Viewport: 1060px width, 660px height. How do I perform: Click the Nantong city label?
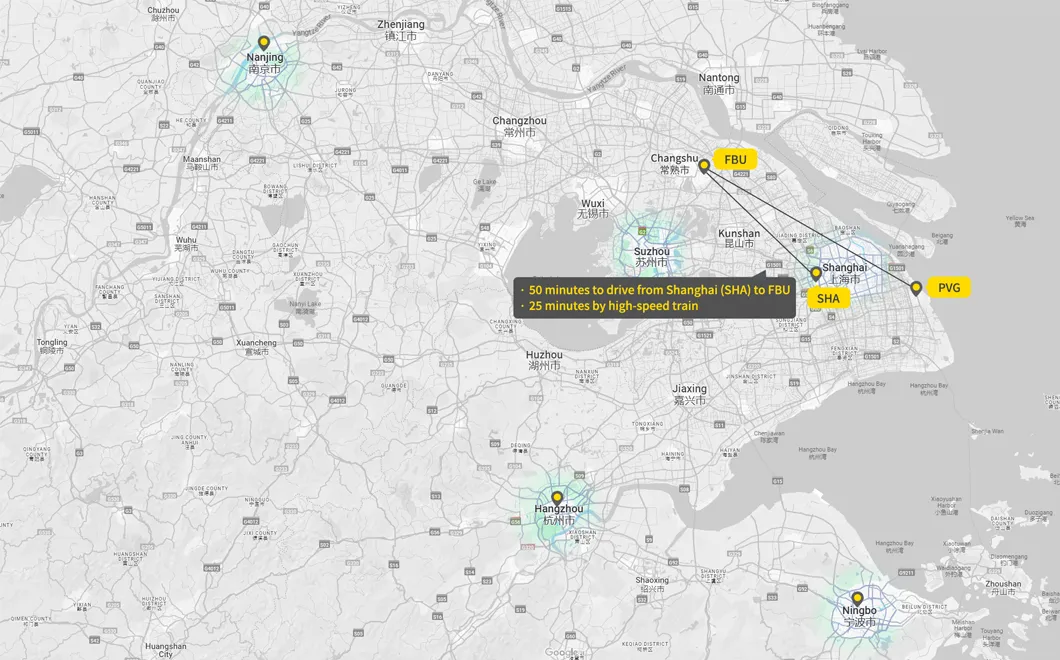click(x=719, y=83)
